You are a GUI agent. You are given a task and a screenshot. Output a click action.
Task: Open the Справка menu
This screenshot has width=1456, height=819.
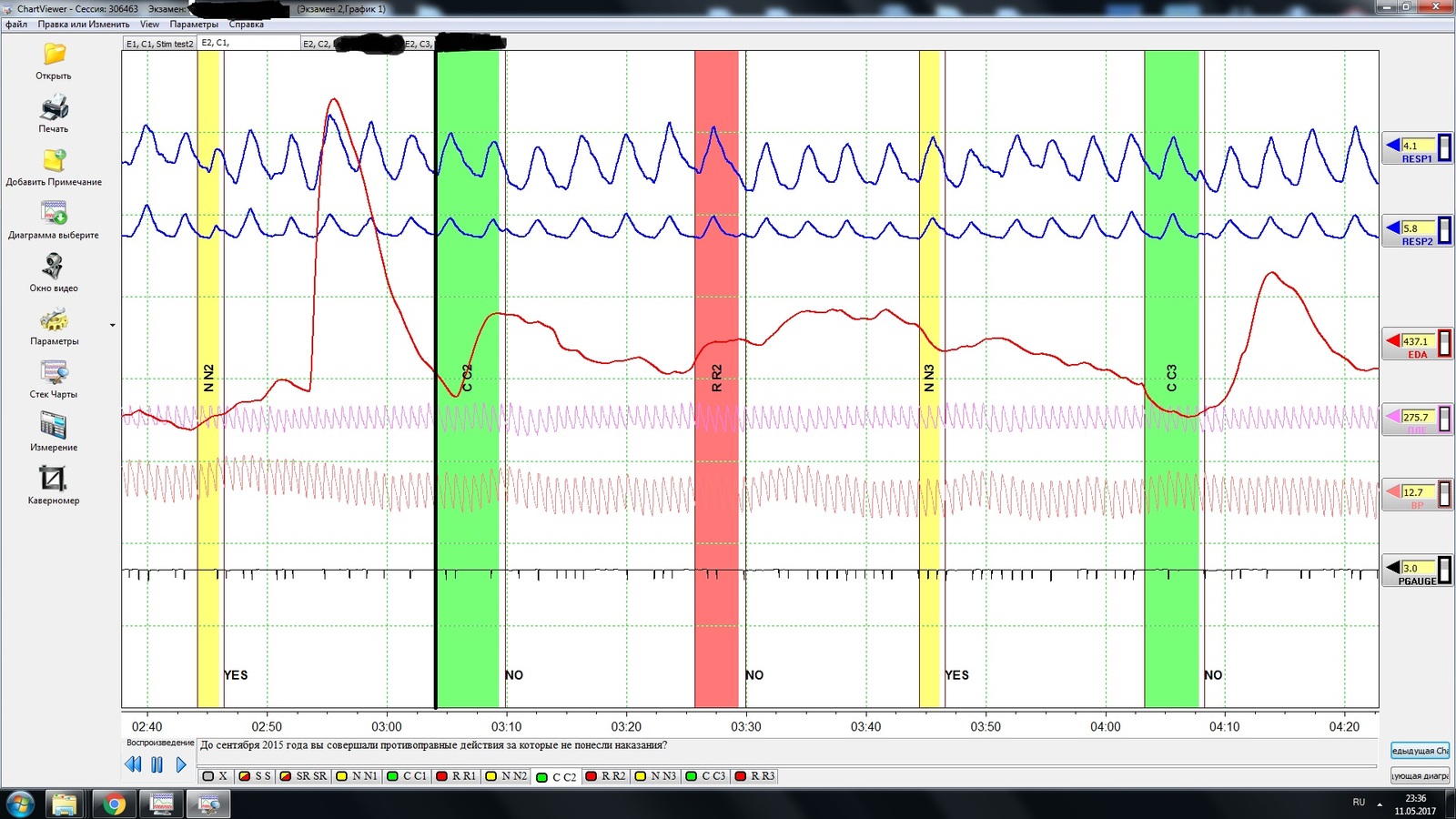246,25
